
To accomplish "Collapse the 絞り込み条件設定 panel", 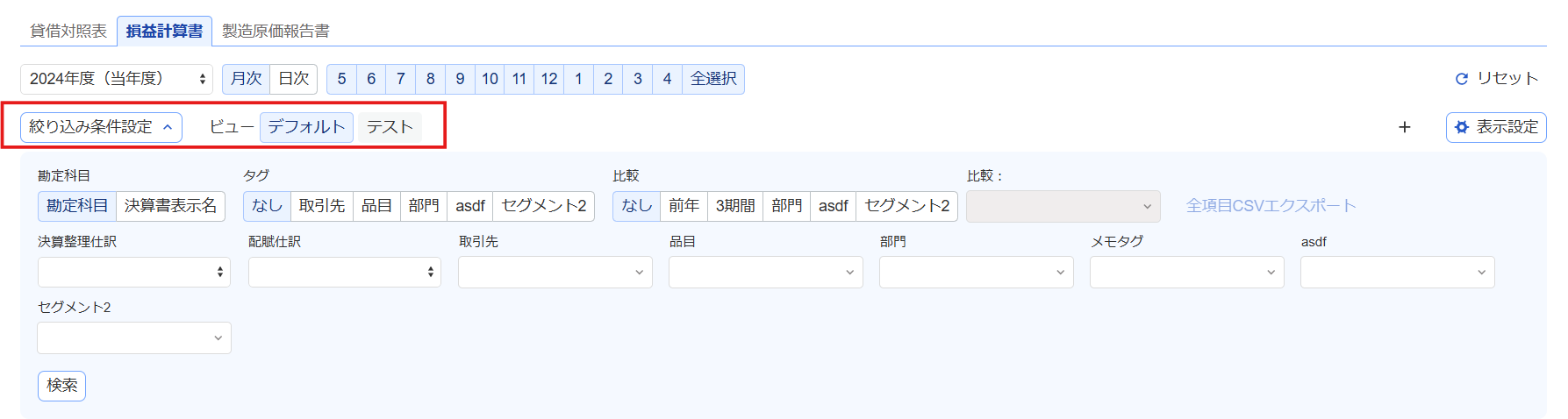I will point(101,127).
